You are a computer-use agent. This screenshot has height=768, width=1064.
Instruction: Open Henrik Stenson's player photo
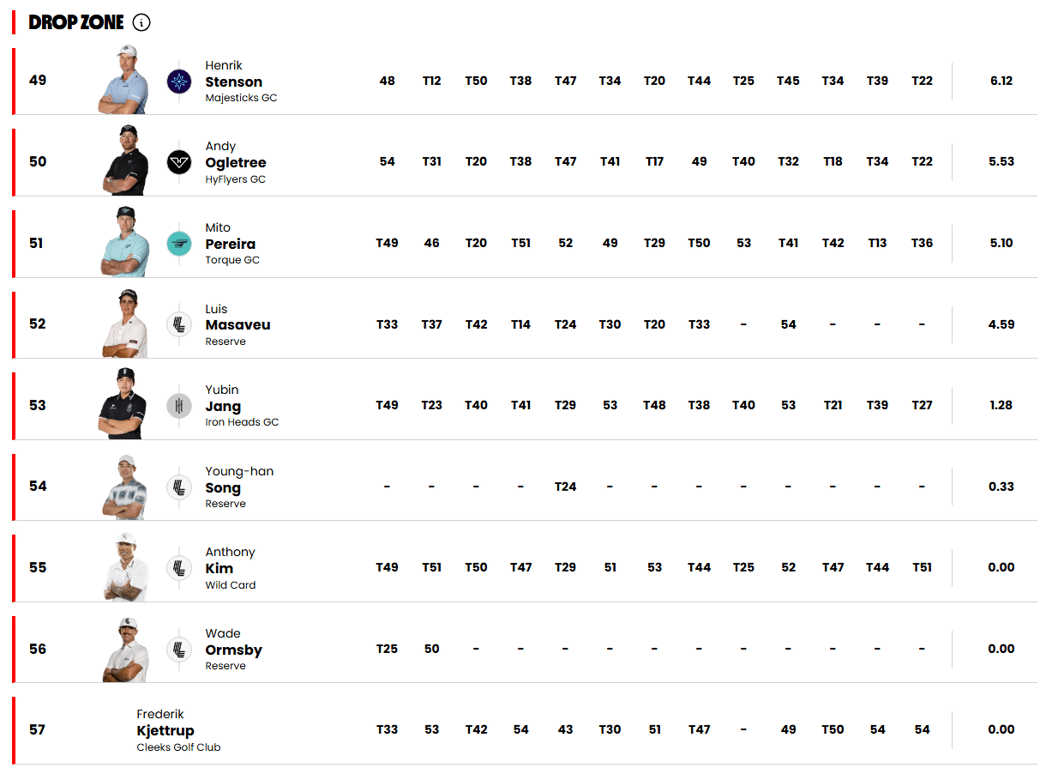pyautogui.click(x=125, y=80)
